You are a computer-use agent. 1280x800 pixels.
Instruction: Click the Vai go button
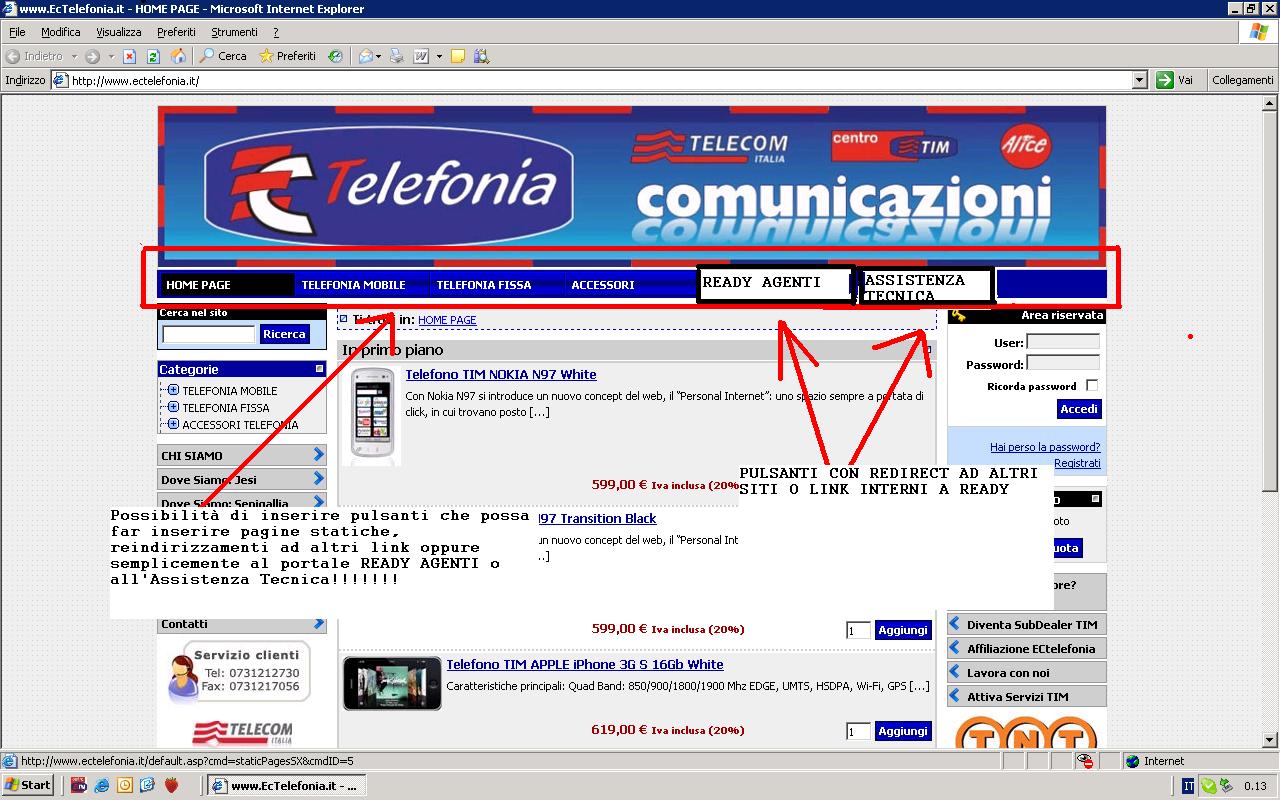pos(1175,80)
